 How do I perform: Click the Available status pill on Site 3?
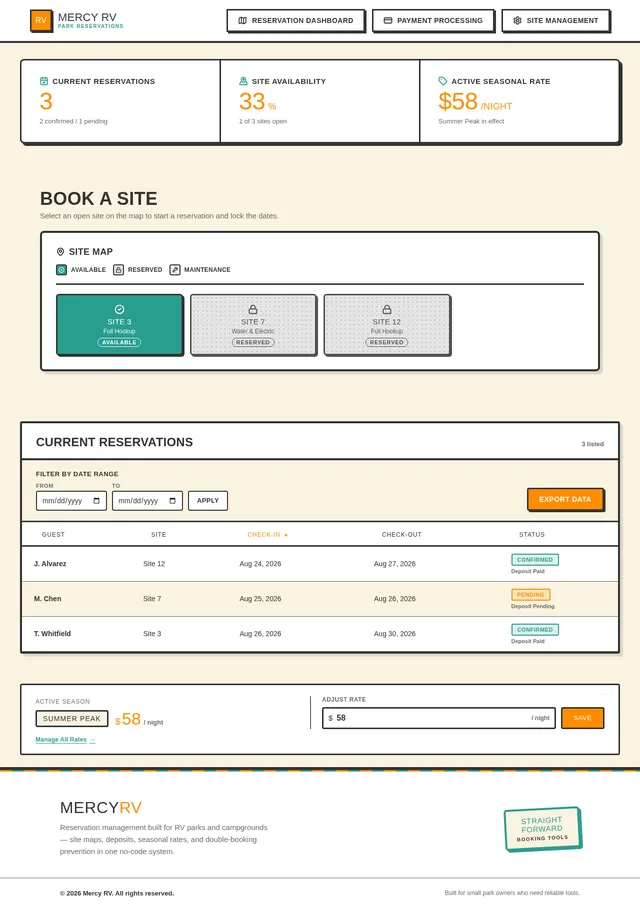tap(119, 343)
